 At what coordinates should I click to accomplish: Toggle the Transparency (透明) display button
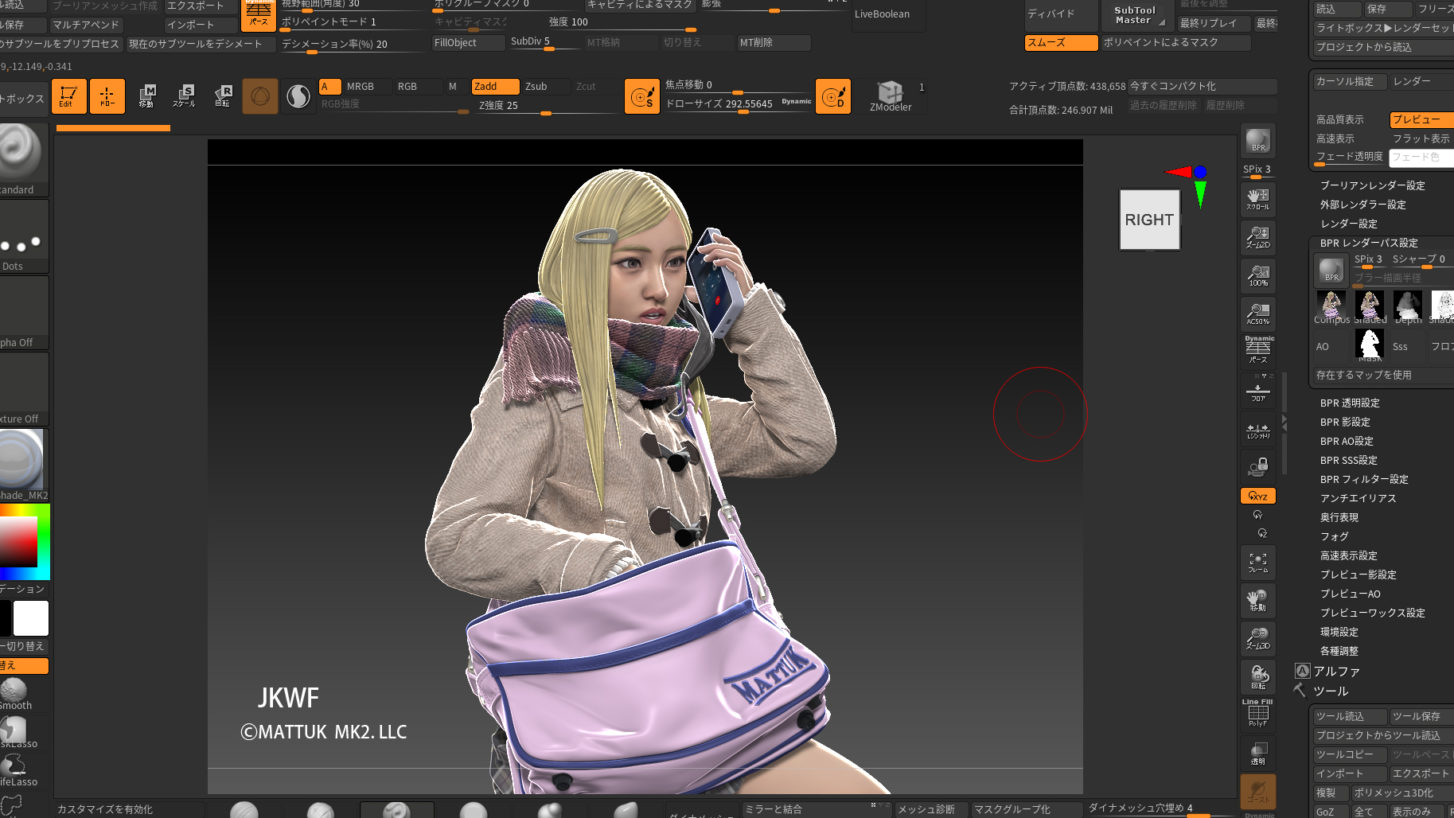click(x=1258, y=752)
